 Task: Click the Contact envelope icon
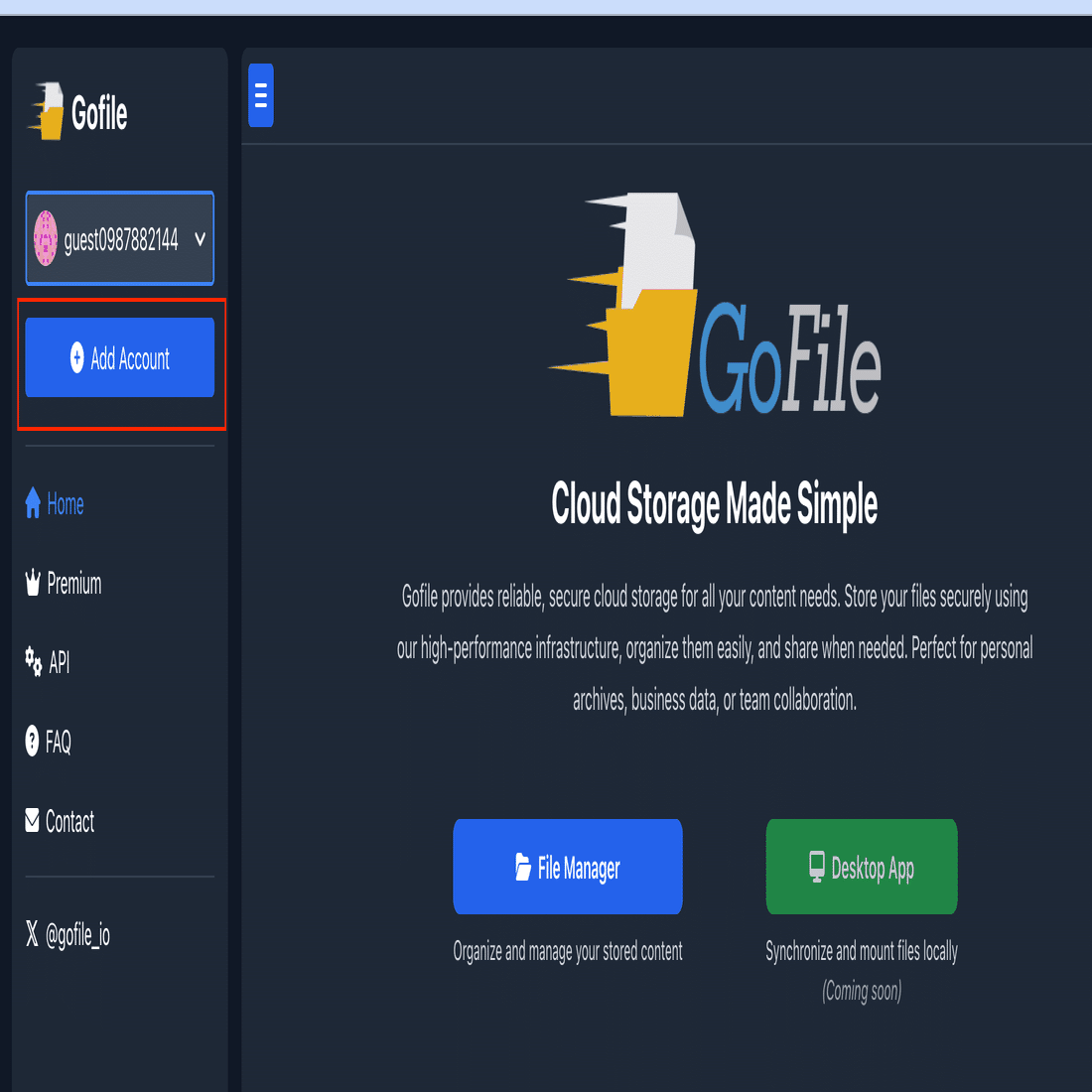pyautogui.click(x=32, y=820)
